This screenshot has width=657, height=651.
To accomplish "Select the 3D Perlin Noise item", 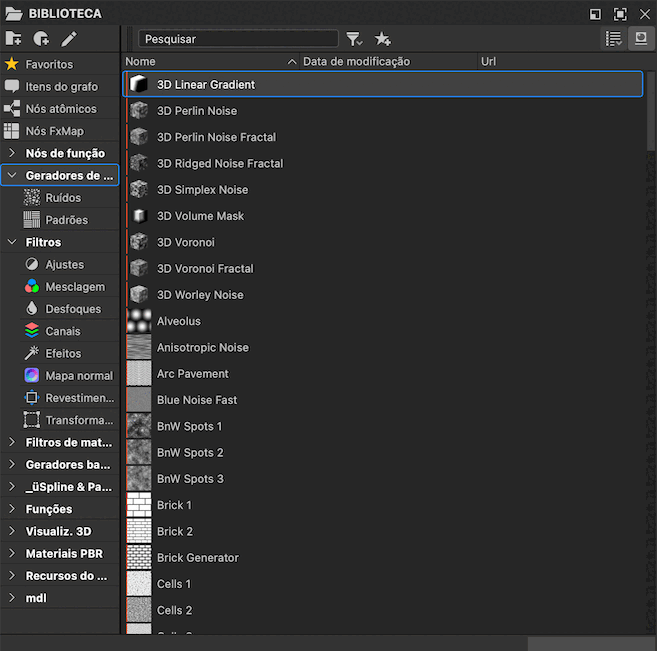I will point(197,111).
